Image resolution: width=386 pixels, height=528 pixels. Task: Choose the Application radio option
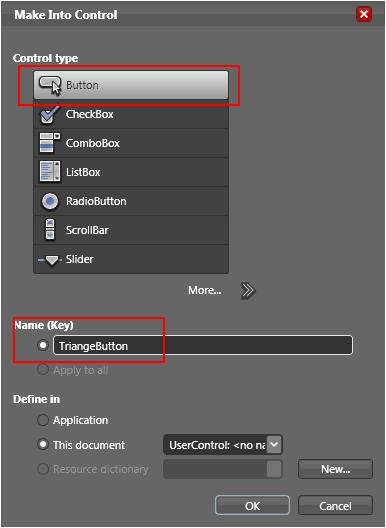(43, 420)
